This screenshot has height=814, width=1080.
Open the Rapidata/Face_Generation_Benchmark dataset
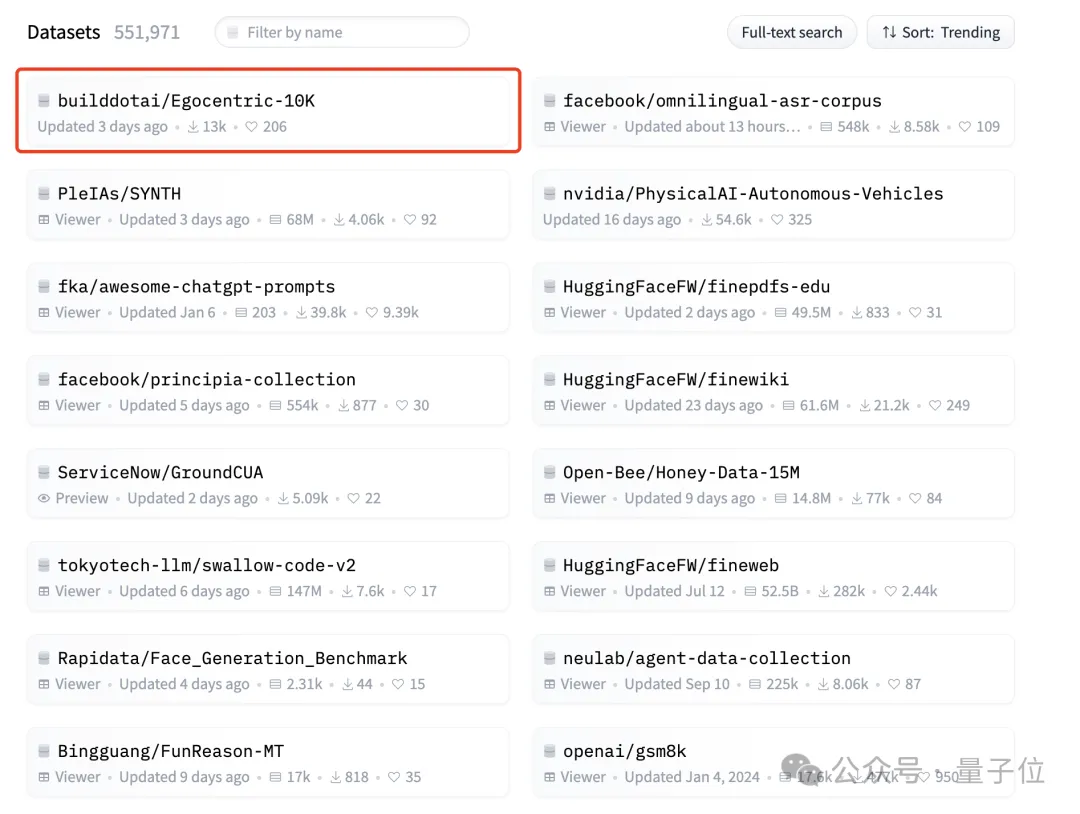(232, 659)
